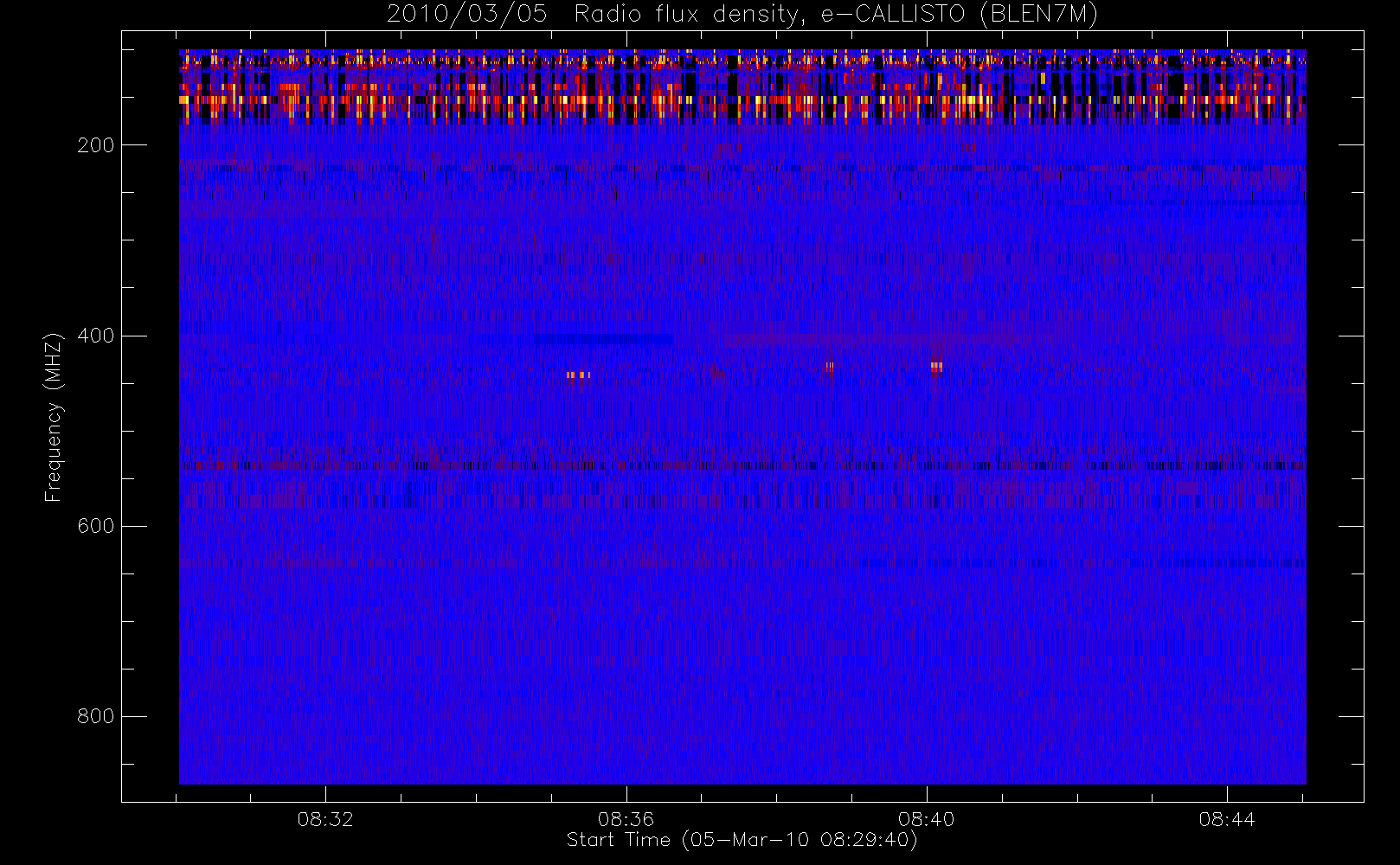
Task: Click the "600" frequency tick label
Action: click(x=96, y=526)
